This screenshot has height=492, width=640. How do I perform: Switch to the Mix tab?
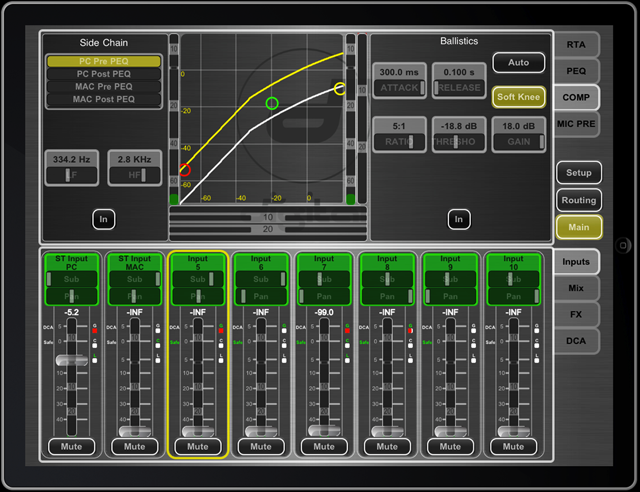click(576, 288)
